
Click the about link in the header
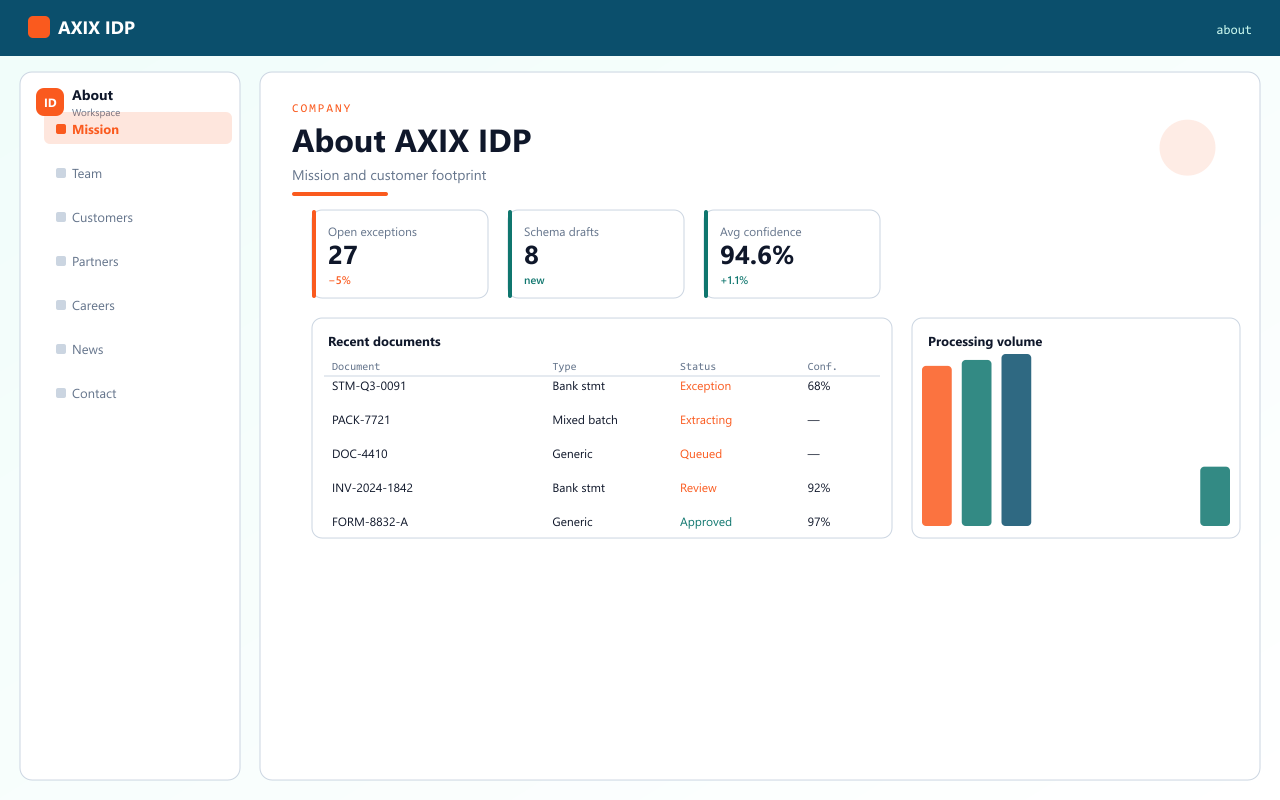point(1234,30)
